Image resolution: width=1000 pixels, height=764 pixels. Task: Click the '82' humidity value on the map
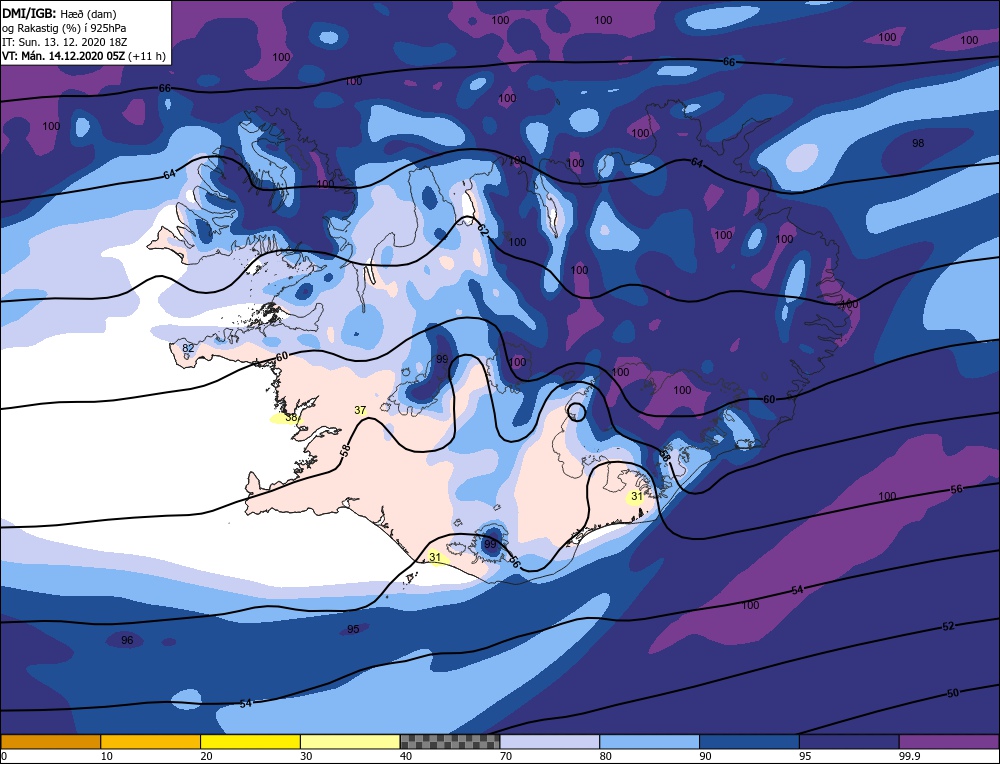tap(188, 348)
